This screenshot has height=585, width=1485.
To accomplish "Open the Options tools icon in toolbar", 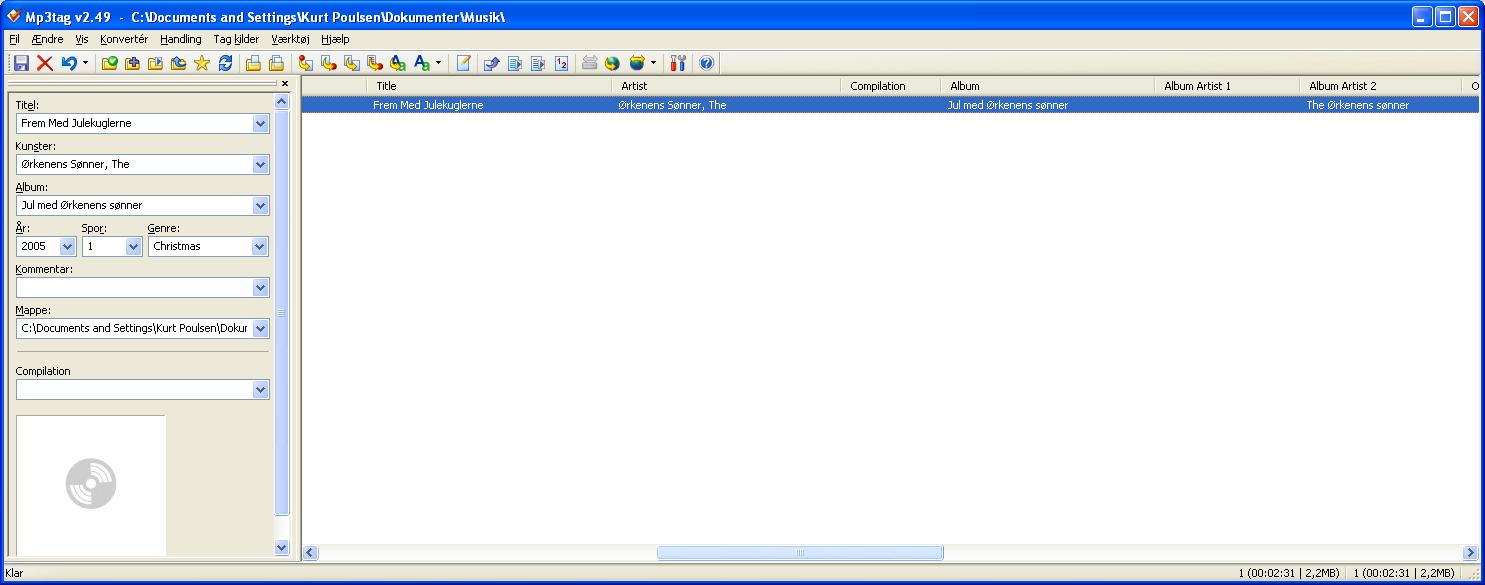I will click(x=678, y=63).
